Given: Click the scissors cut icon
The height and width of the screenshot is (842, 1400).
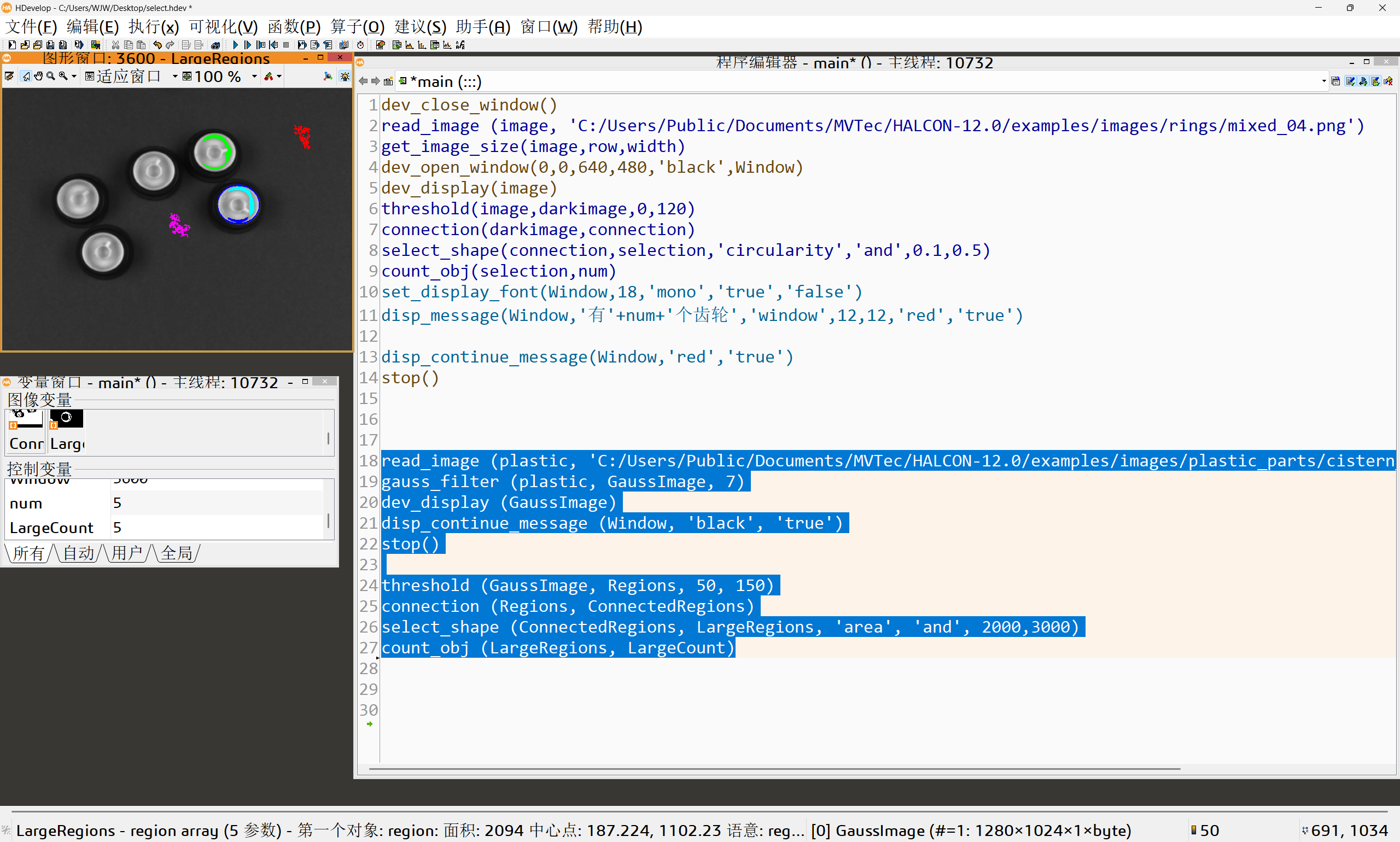Looking at the screenshot, I should [x=116, y=45].
